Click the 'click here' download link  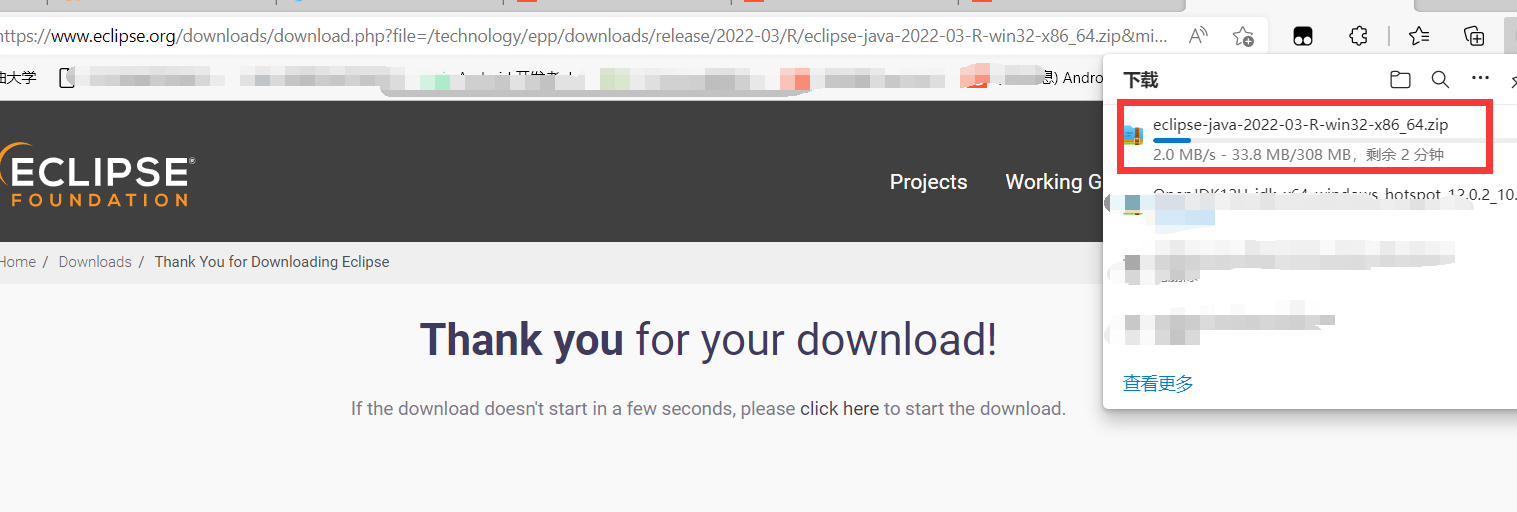[839, 408]
